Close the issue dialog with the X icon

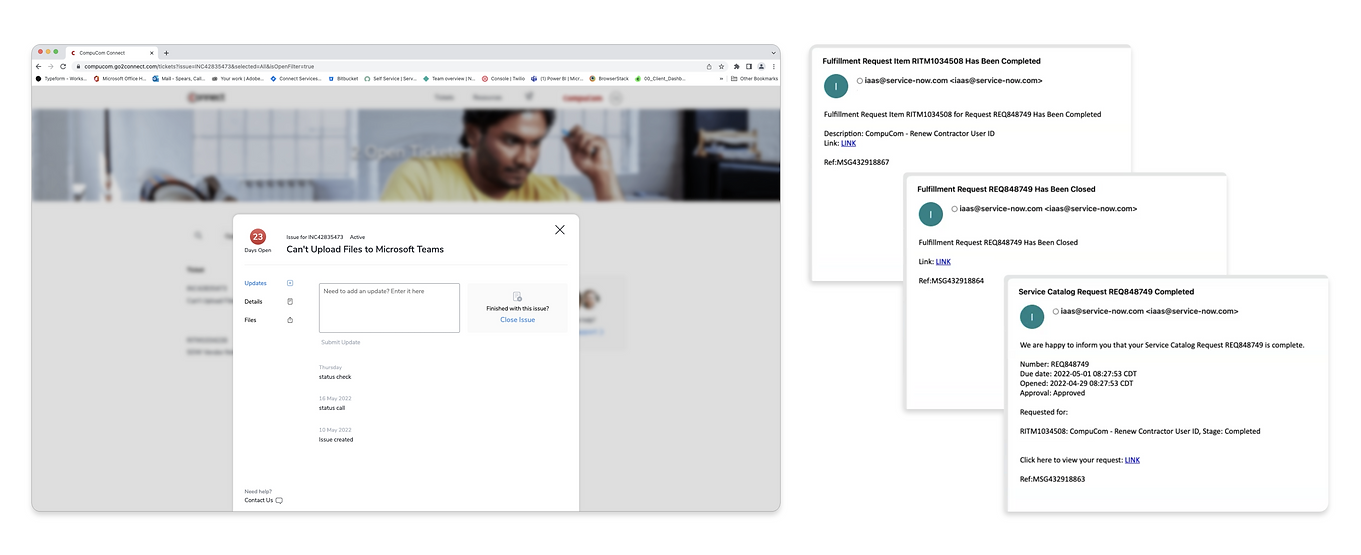(x=559, y=230)
